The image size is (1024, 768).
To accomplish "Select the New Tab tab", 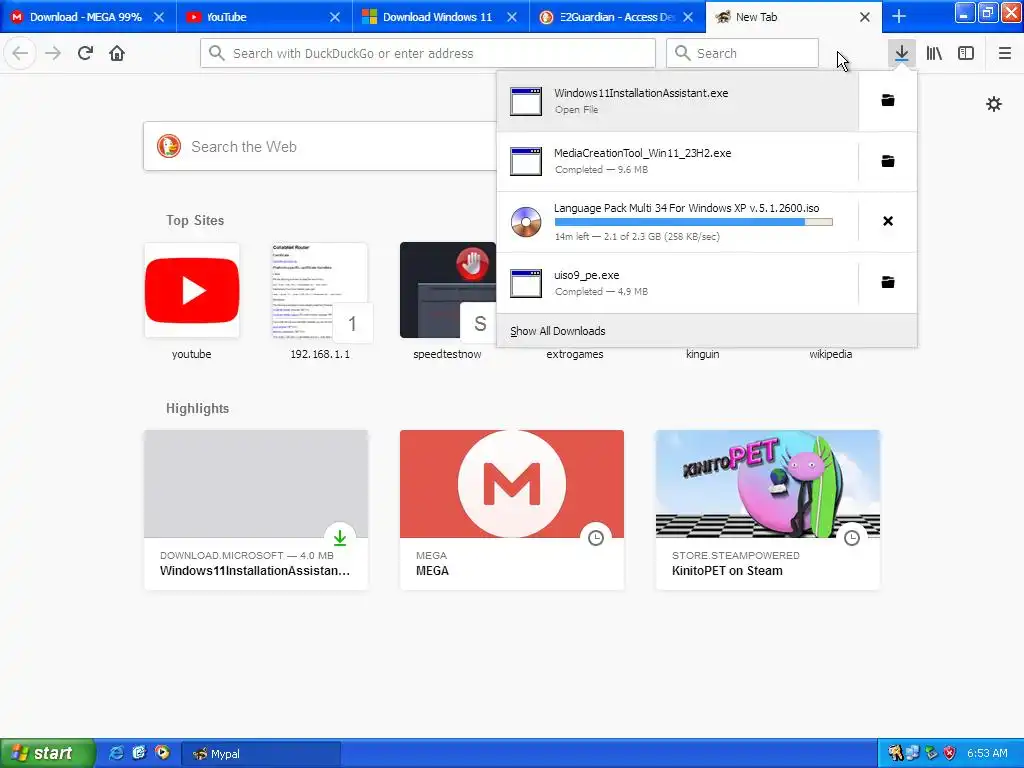I will (793, 17).
